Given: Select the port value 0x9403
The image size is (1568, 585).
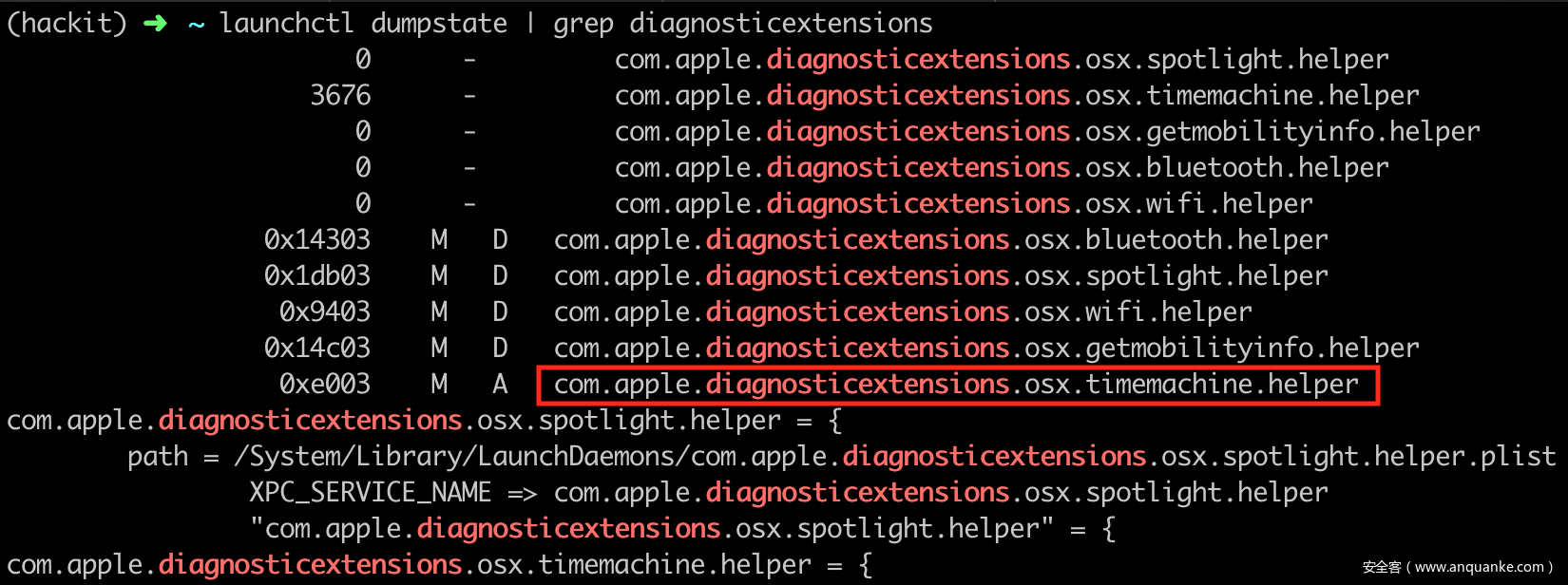Looking at the screenshot, I should (325, 312).
